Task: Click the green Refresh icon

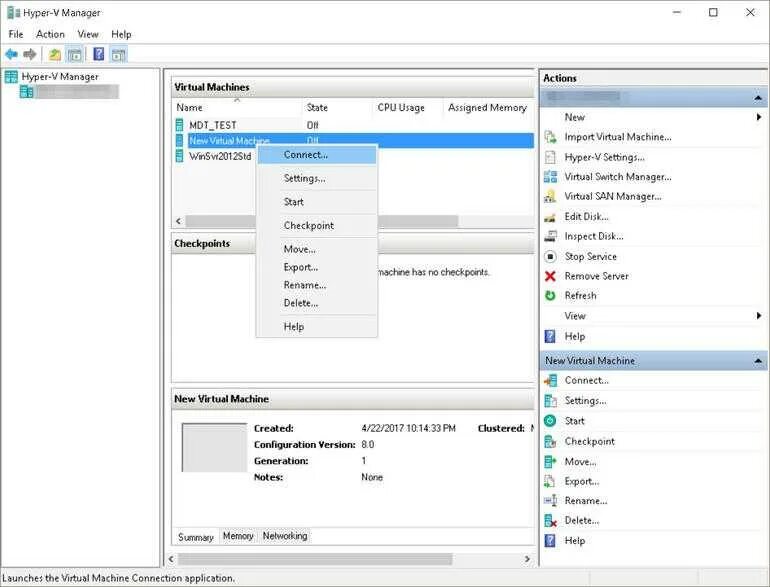Action: 550,296
